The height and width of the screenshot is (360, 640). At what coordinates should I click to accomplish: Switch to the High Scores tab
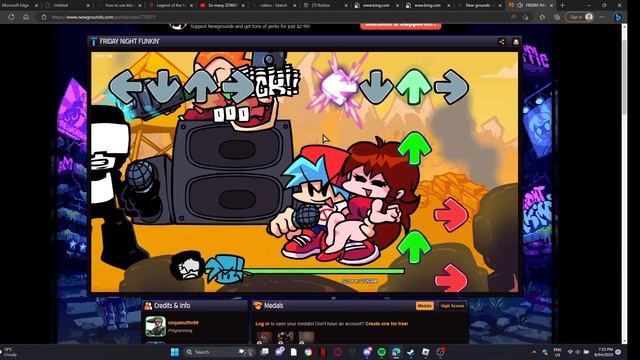452,306
